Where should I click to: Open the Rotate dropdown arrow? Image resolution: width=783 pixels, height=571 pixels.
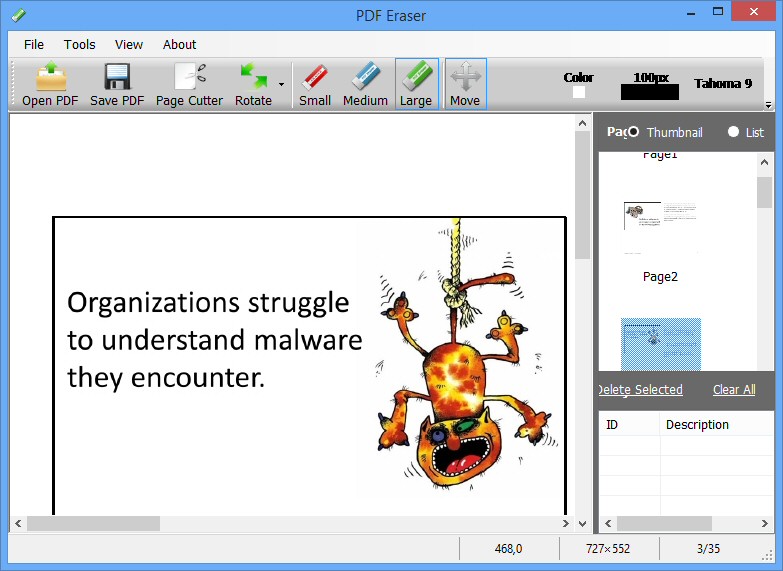pyautogui.click(x=282, y=84)
